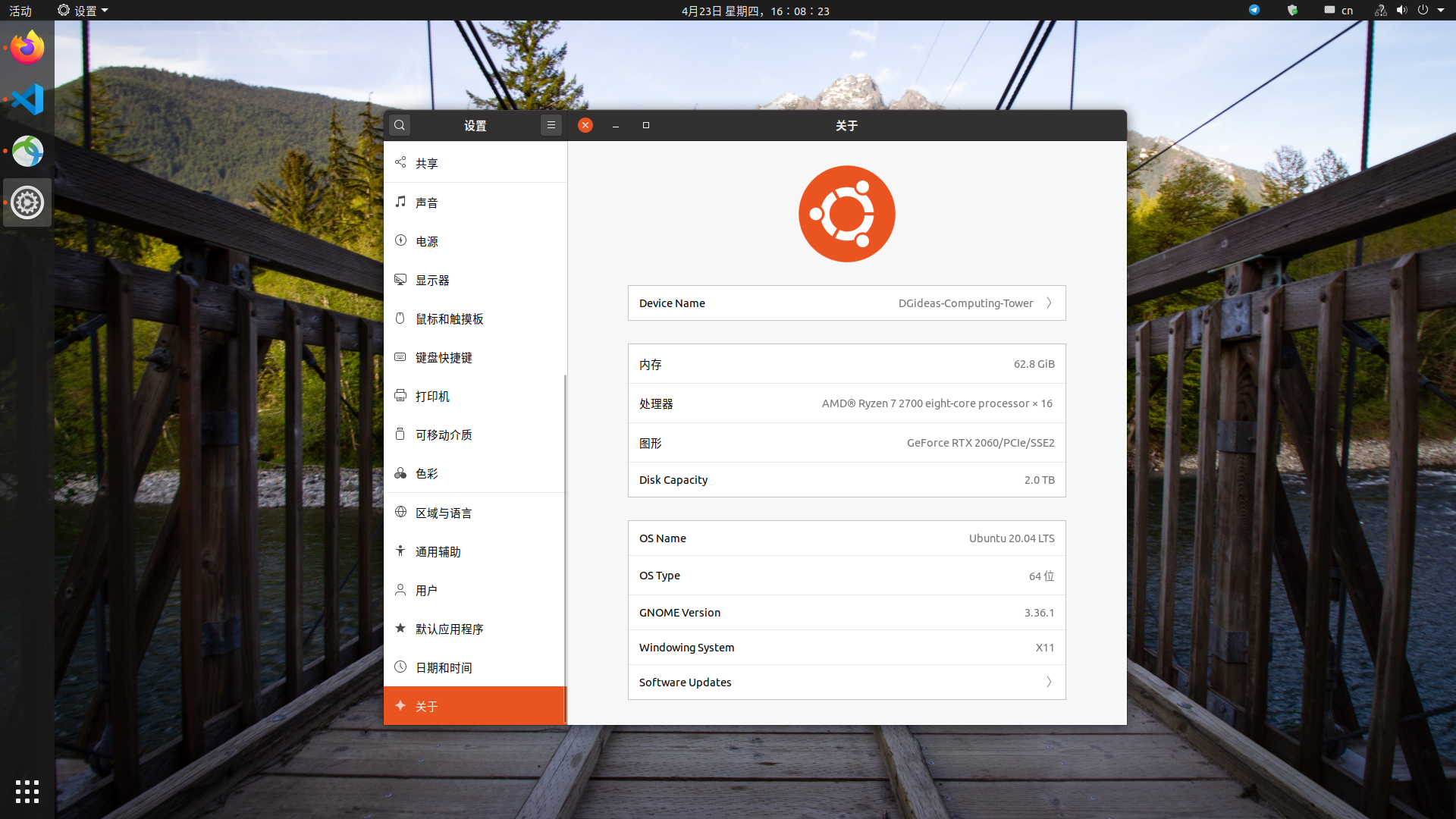Click the search icon in Settings header
The image size is (1456, 819).
click(400, 125)
